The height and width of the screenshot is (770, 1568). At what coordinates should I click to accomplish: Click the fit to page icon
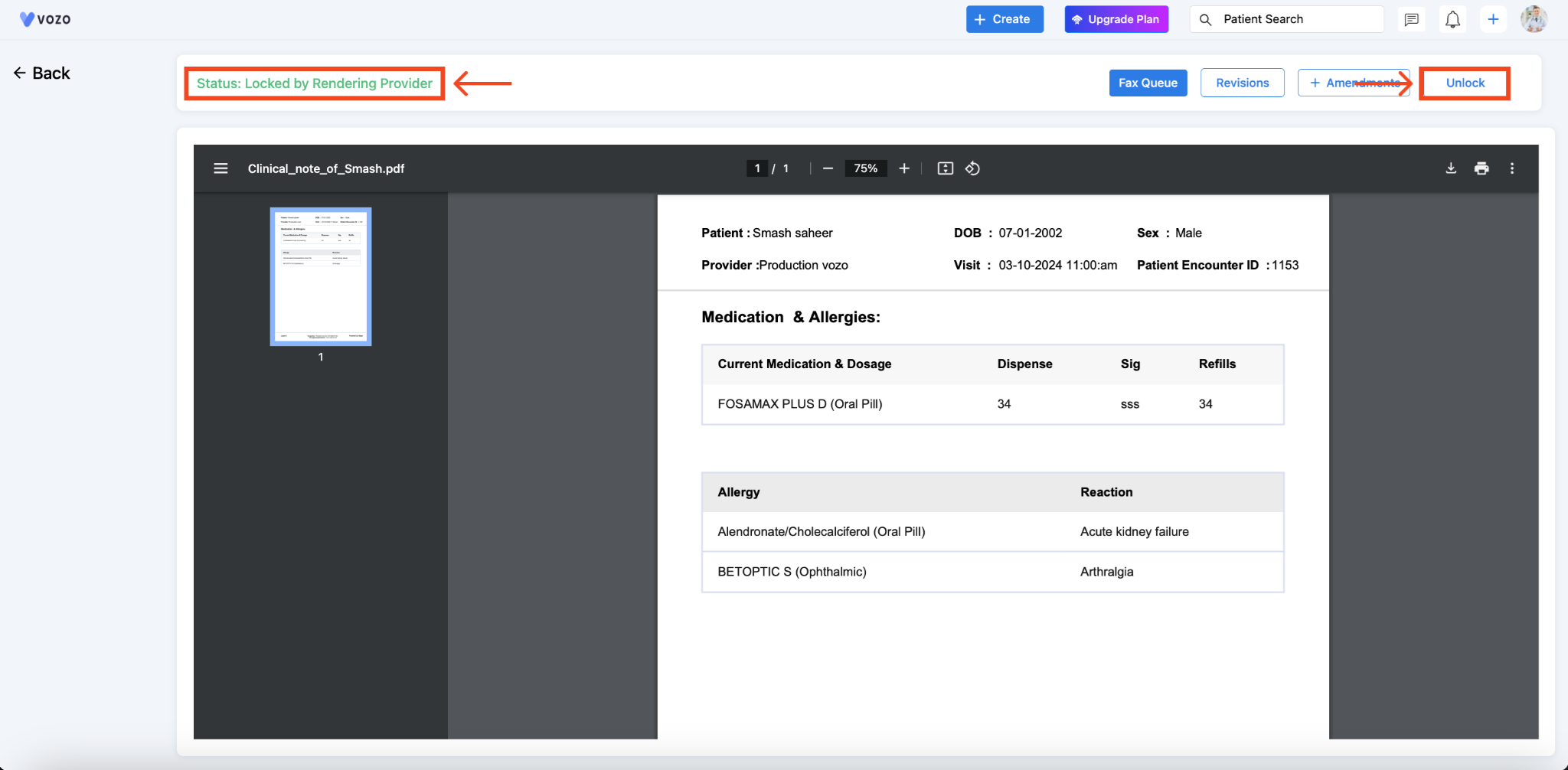click(946, 168)
